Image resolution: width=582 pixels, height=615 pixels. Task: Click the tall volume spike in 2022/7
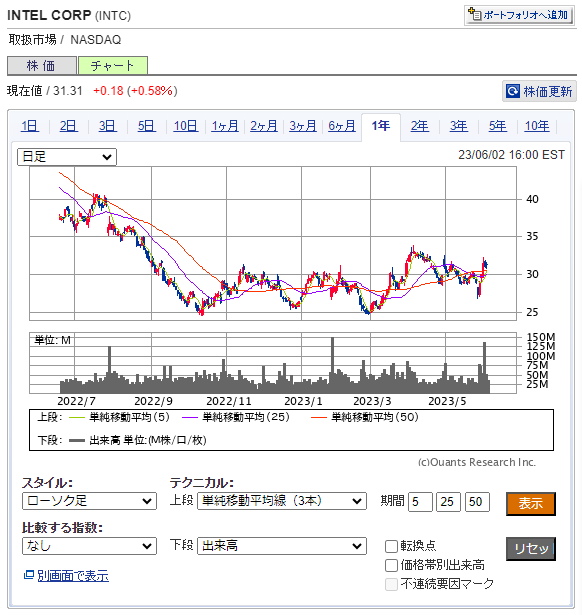pyautogui.click(x=109, y=369)
